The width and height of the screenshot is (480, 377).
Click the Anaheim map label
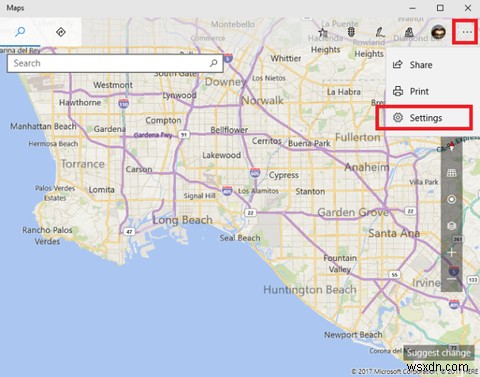[367, 167]
